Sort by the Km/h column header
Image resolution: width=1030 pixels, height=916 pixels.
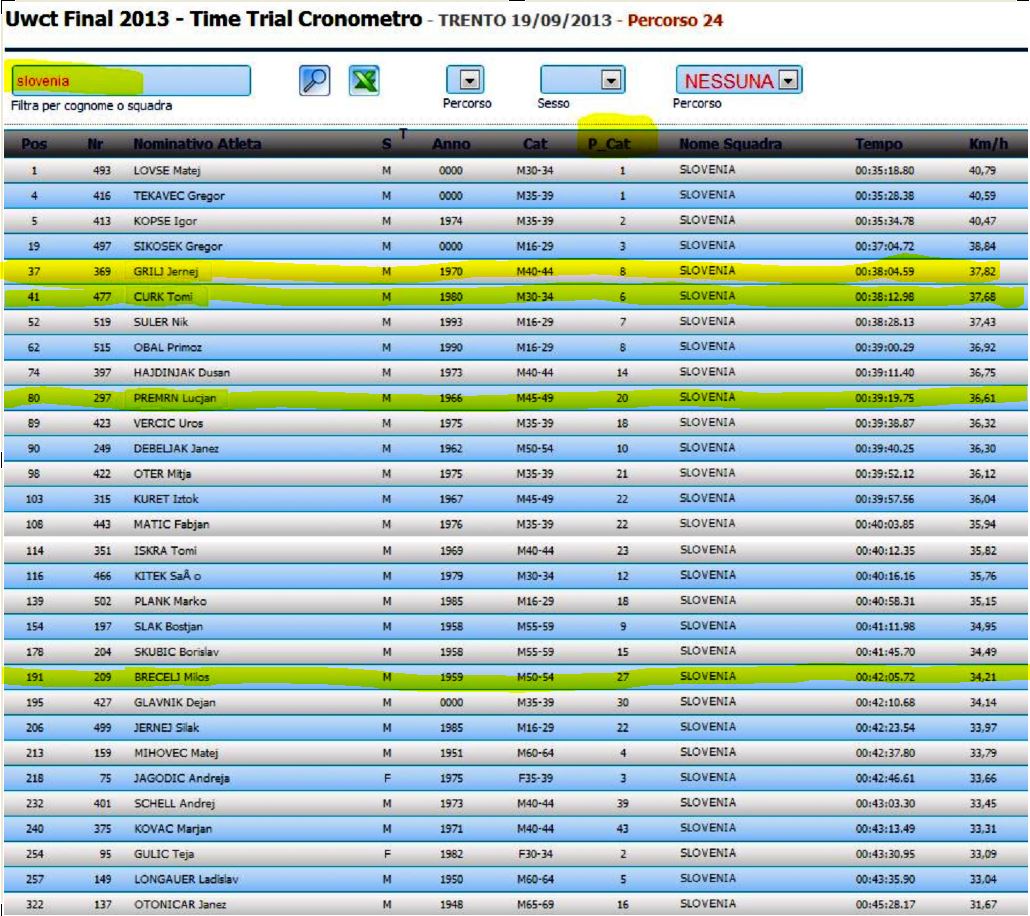[988, 144]
